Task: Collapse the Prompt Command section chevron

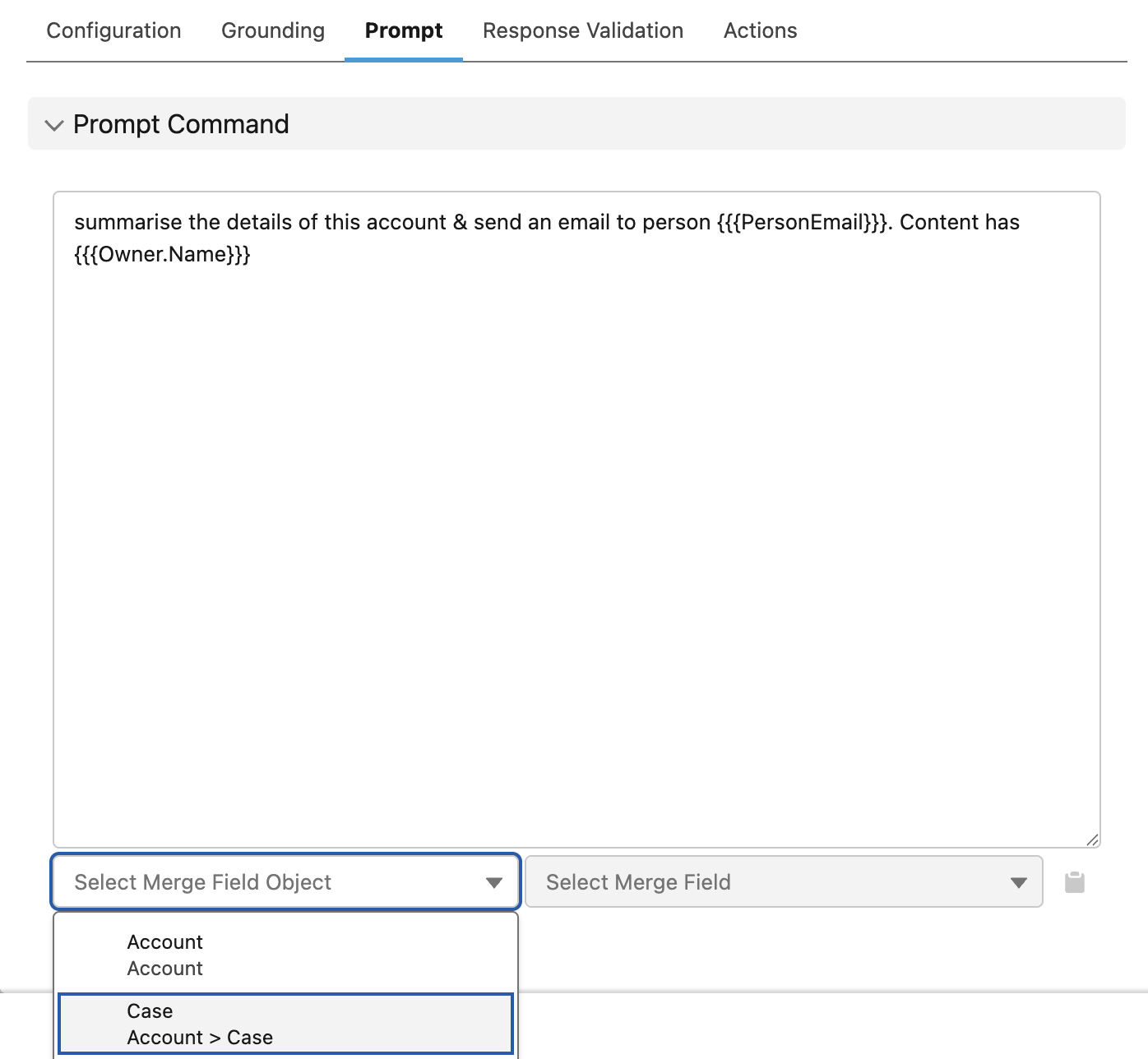Action: pos(54,125)
